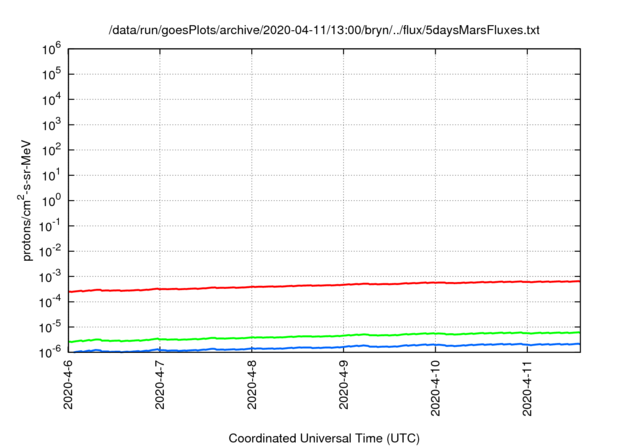640x448 pixels.
Task: Click the 10^-4 y-axis tick label
Action: 50,302
